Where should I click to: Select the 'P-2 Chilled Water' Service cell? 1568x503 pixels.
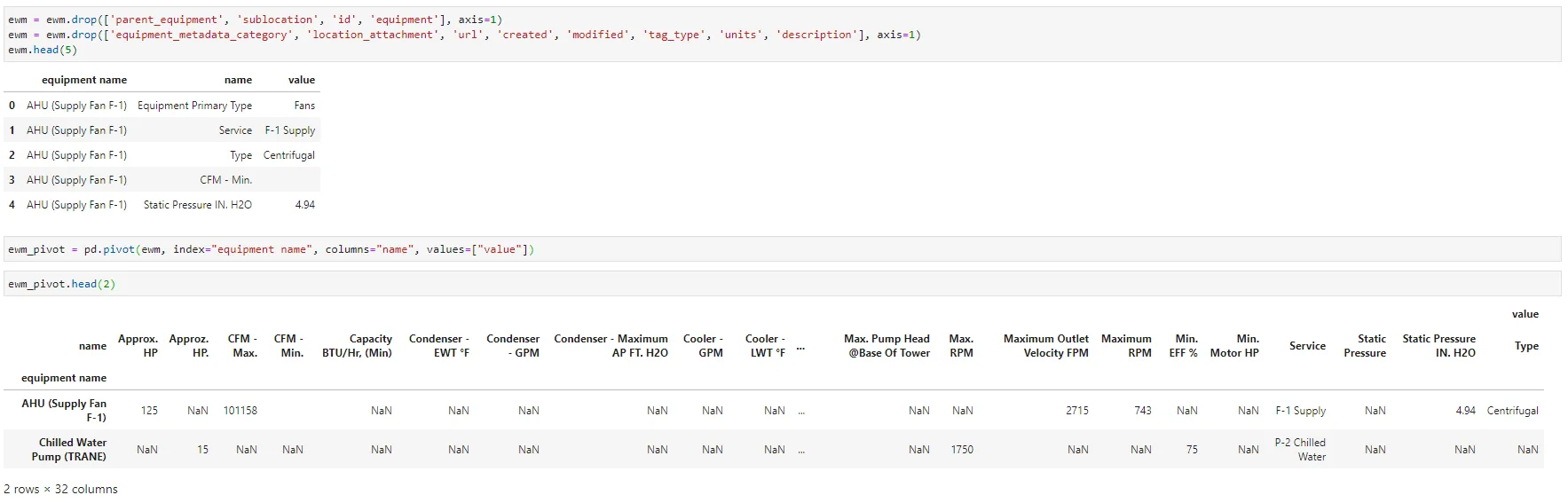click(1300, 450)
